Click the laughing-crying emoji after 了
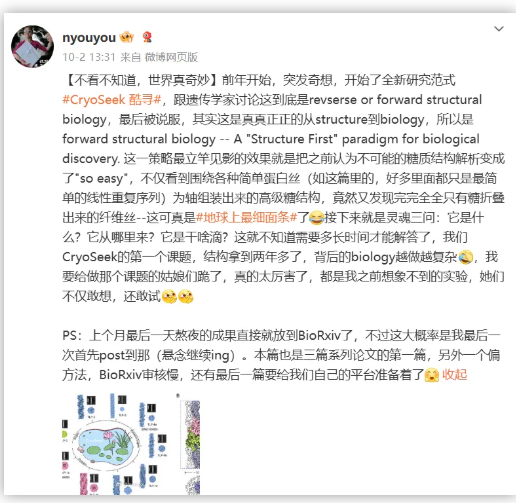This screenshot has width=516, height=503. click(x=316, y=218)
